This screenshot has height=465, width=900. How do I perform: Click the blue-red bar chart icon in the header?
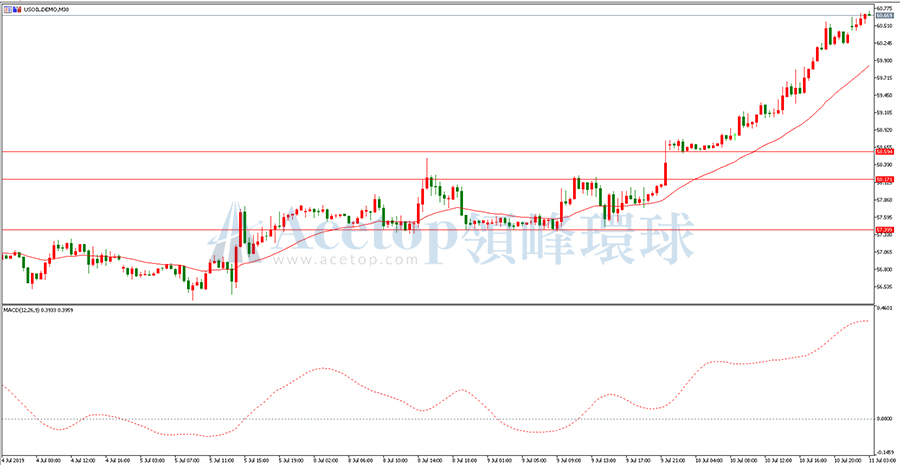click(x=15, y=10)
